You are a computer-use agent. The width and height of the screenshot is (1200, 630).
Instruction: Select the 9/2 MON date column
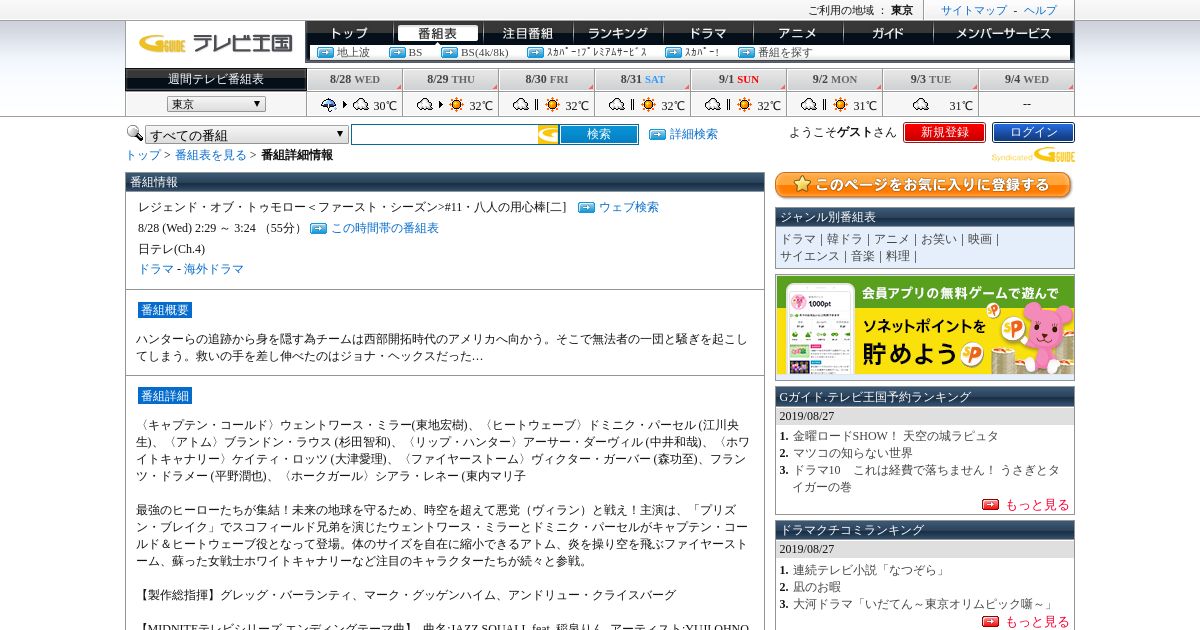tap(834, 79)
